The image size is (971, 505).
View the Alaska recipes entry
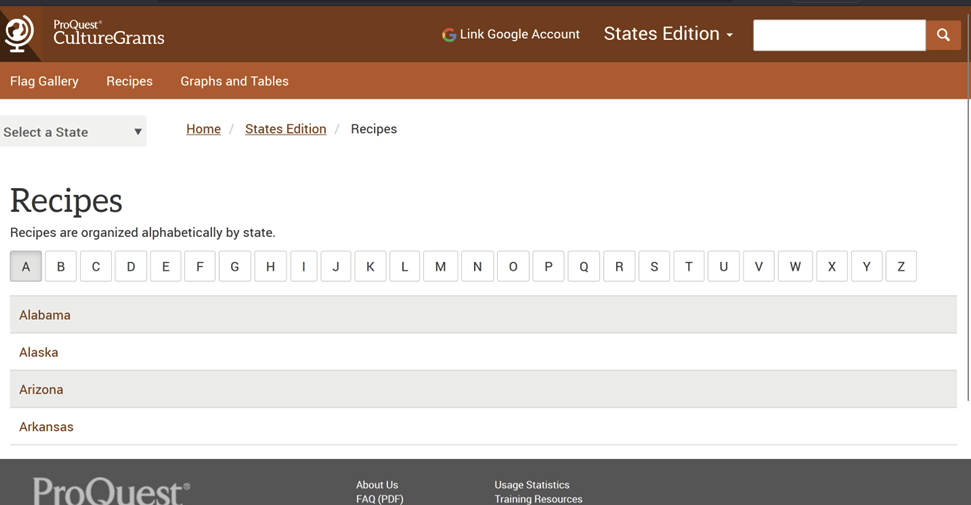tap(39, 352)
